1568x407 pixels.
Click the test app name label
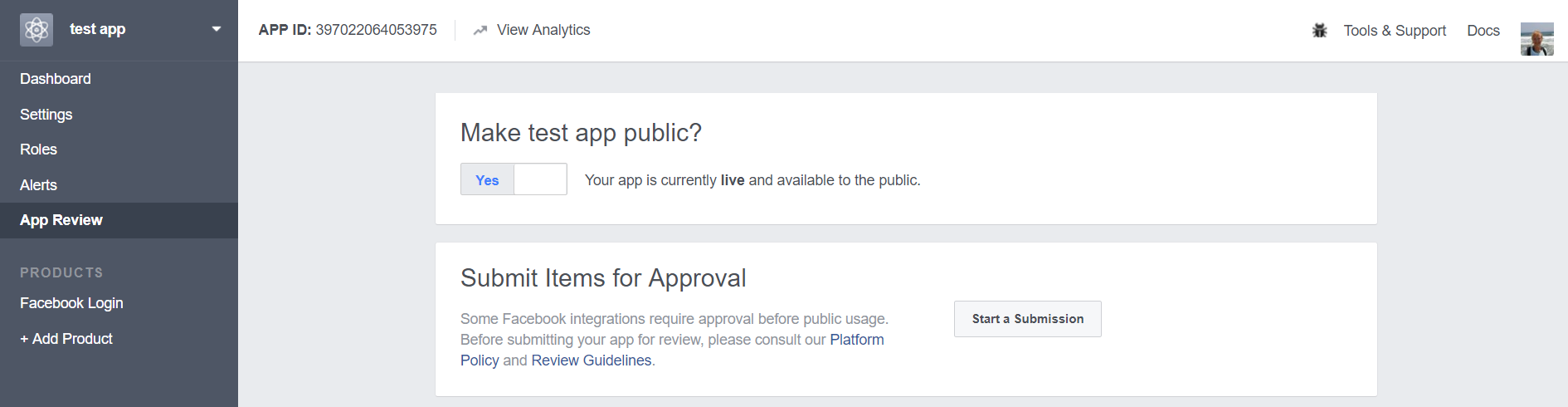tap(97, 29)
